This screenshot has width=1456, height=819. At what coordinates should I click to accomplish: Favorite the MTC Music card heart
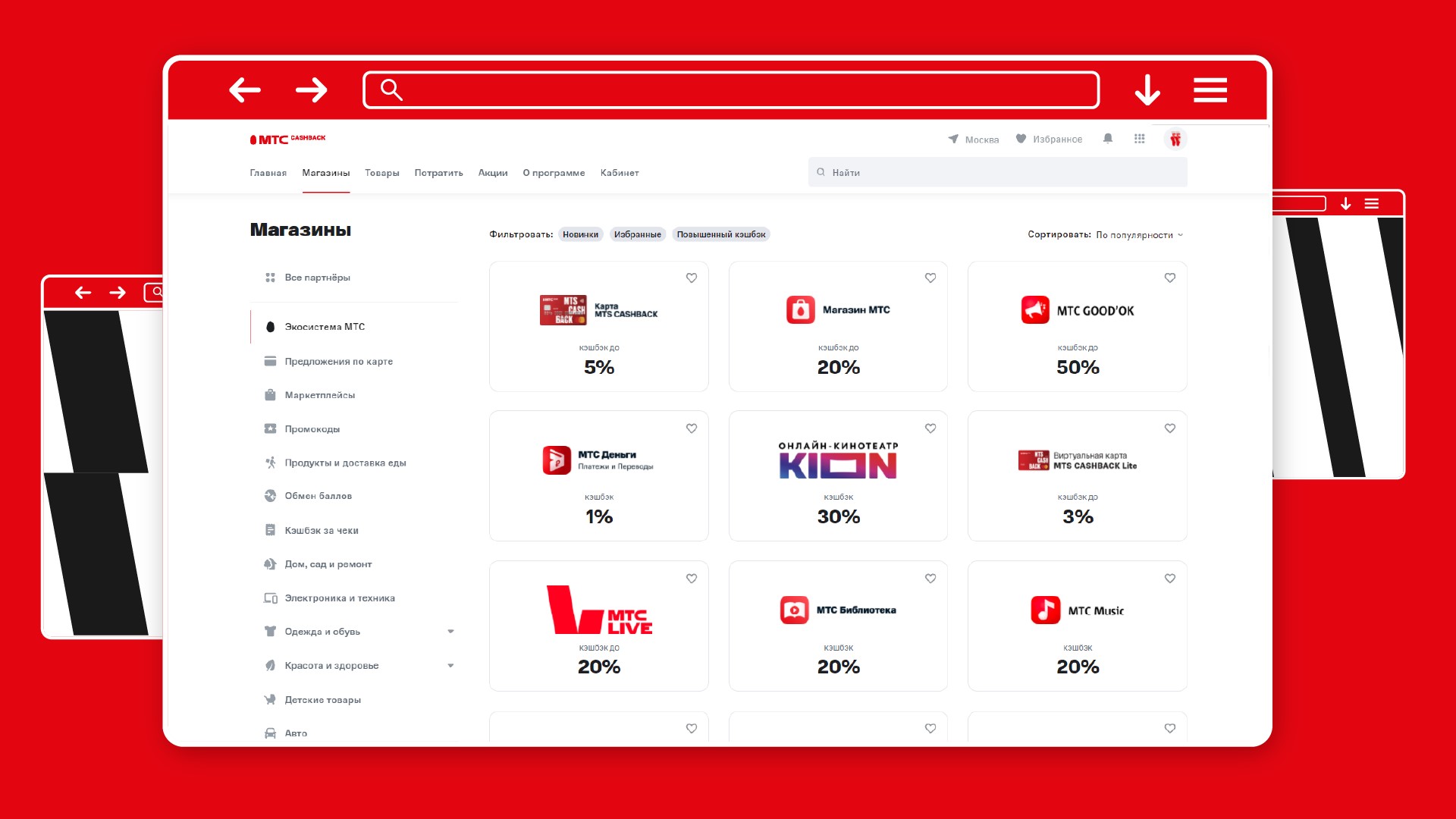click(1170, 579)
